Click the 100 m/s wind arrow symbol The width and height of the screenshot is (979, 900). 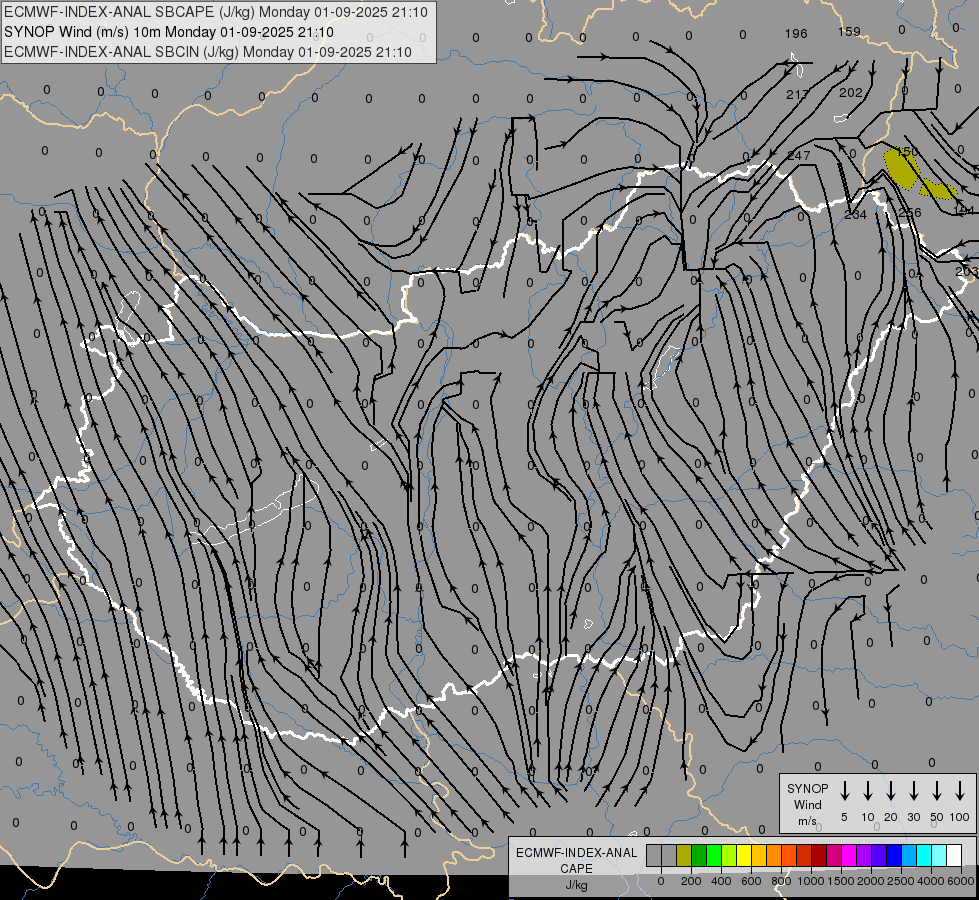(x=960, y=791)
